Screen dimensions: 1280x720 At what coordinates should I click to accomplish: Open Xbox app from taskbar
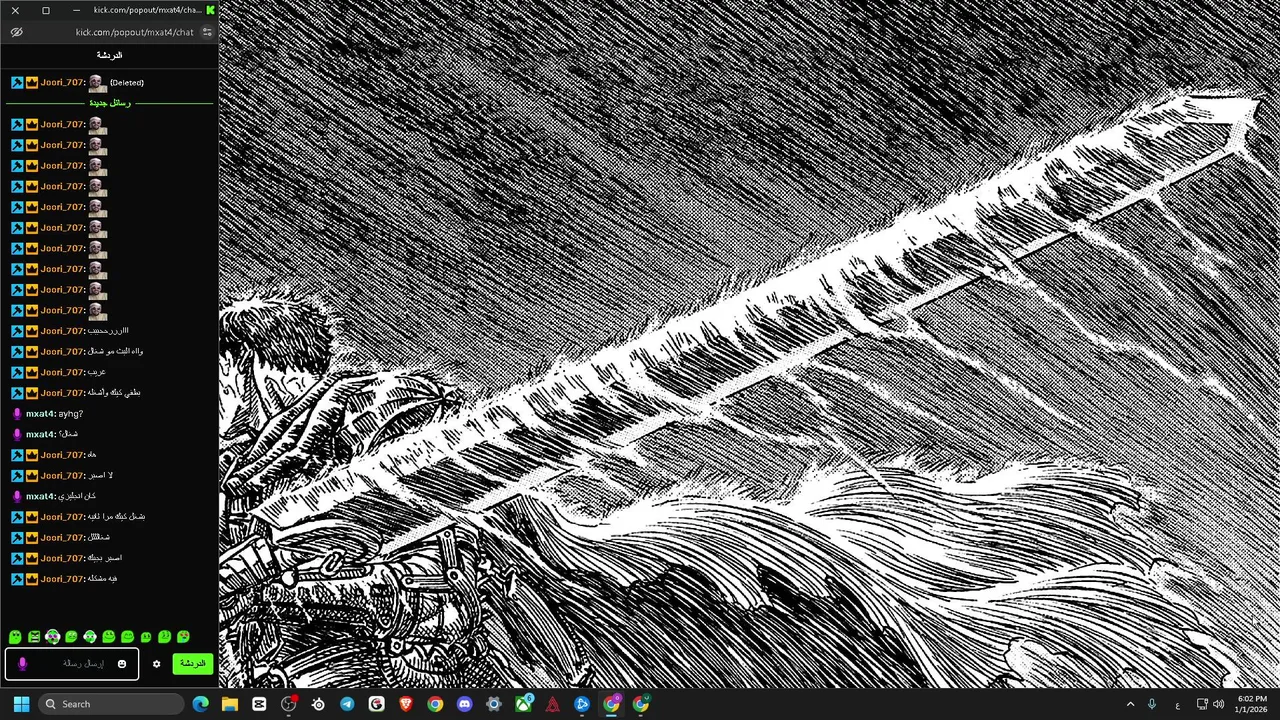coord(523,704)
